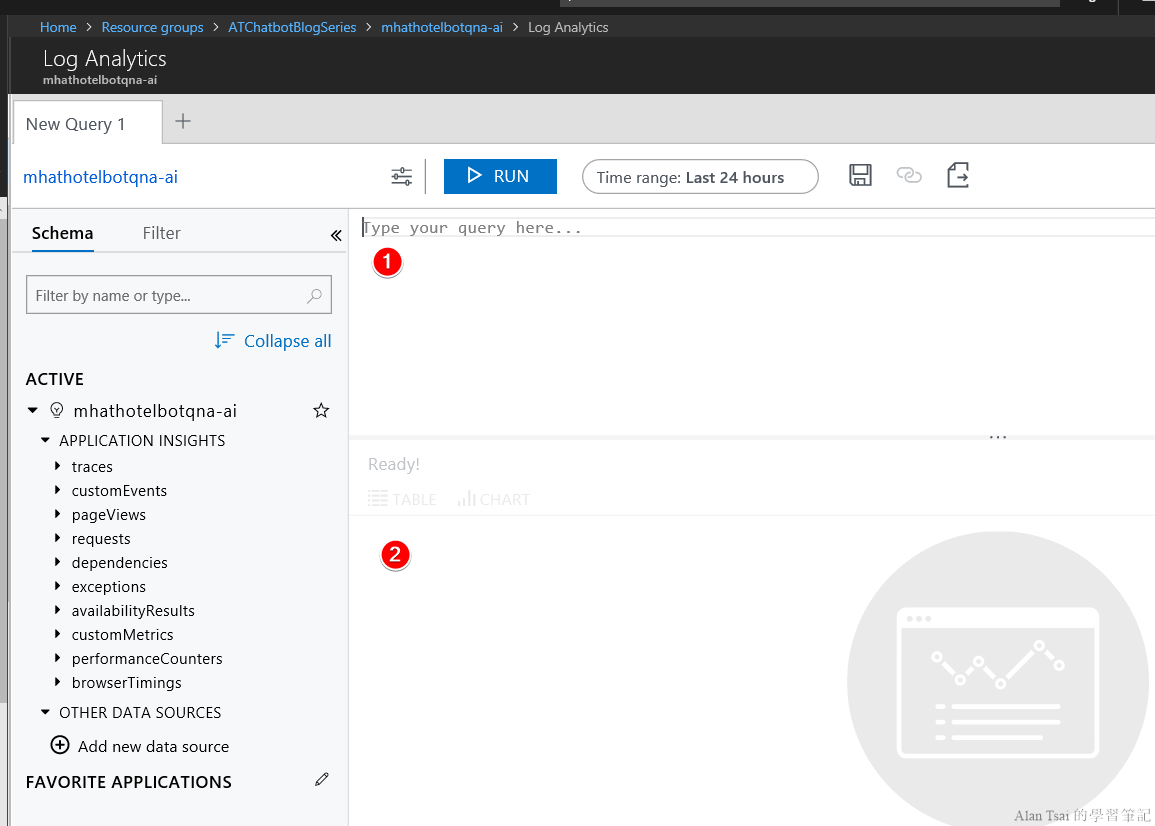Select the dependencies table name
This screenshot has height=826, width=1155.
[119, 562]
